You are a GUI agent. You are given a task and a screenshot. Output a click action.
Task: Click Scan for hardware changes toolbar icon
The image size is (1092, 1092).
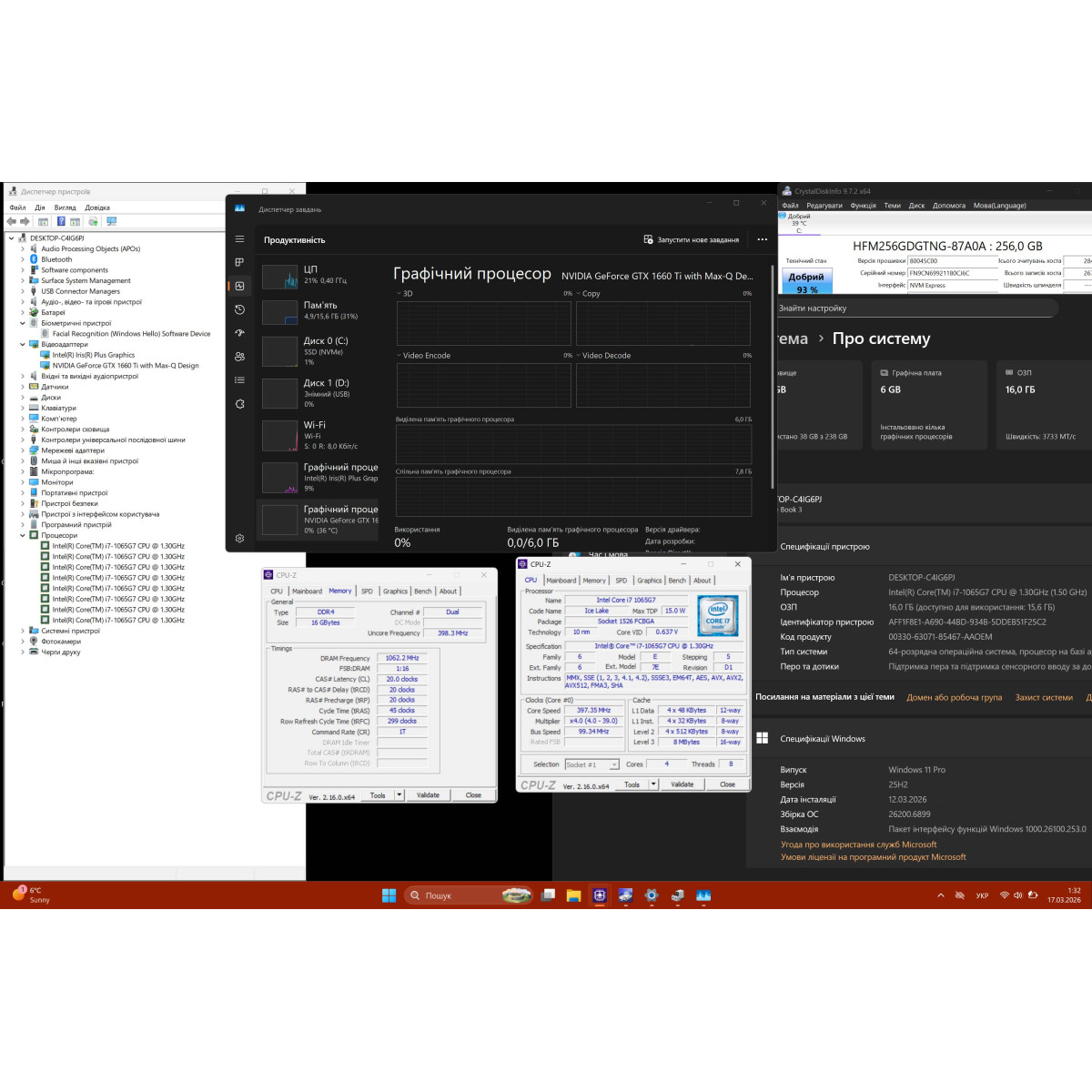(111, 221)
